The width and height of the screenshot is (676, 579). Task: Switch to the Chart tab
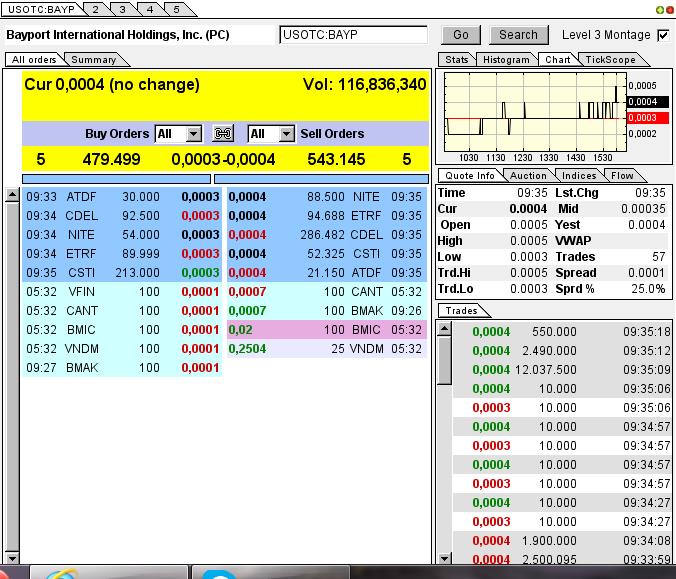pyautogui.click(x=557, y=59)
